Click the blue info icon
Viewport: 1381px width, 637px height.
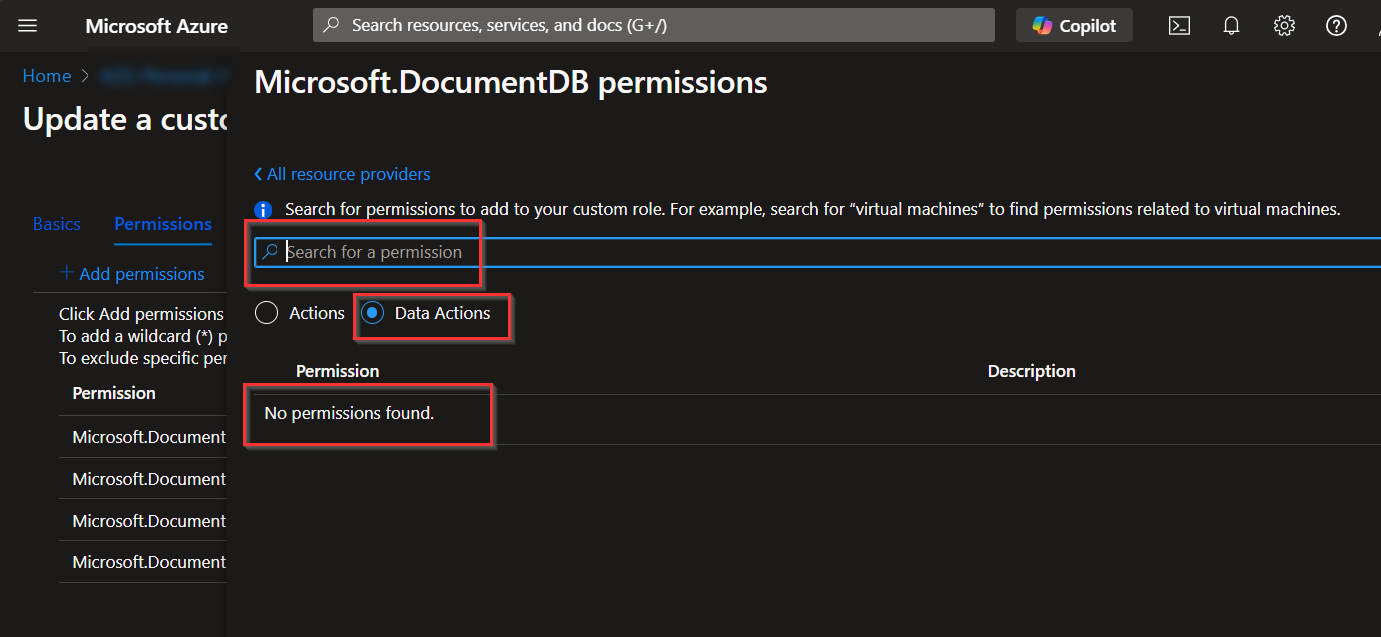click(263, 210)
